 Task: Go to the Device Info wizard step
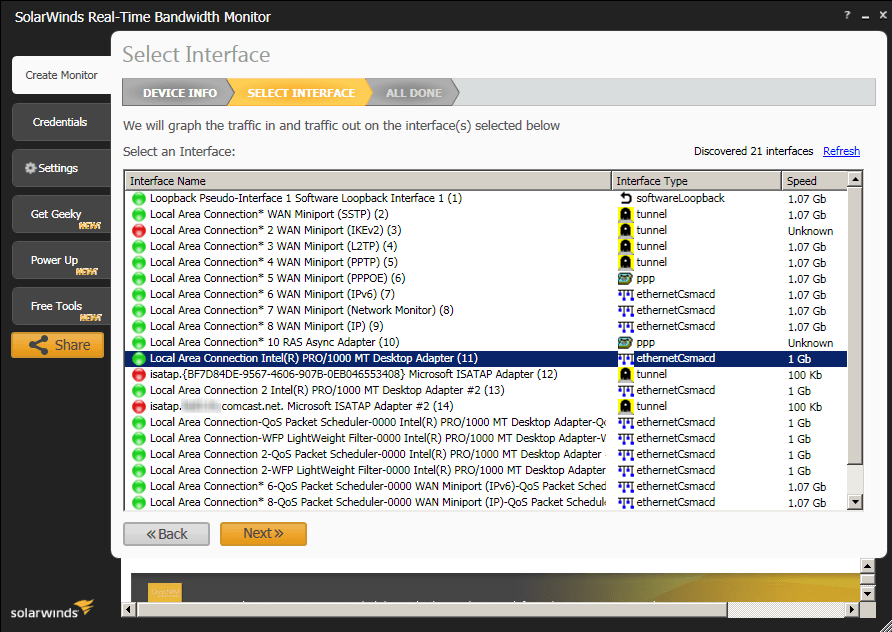[179, 93]
